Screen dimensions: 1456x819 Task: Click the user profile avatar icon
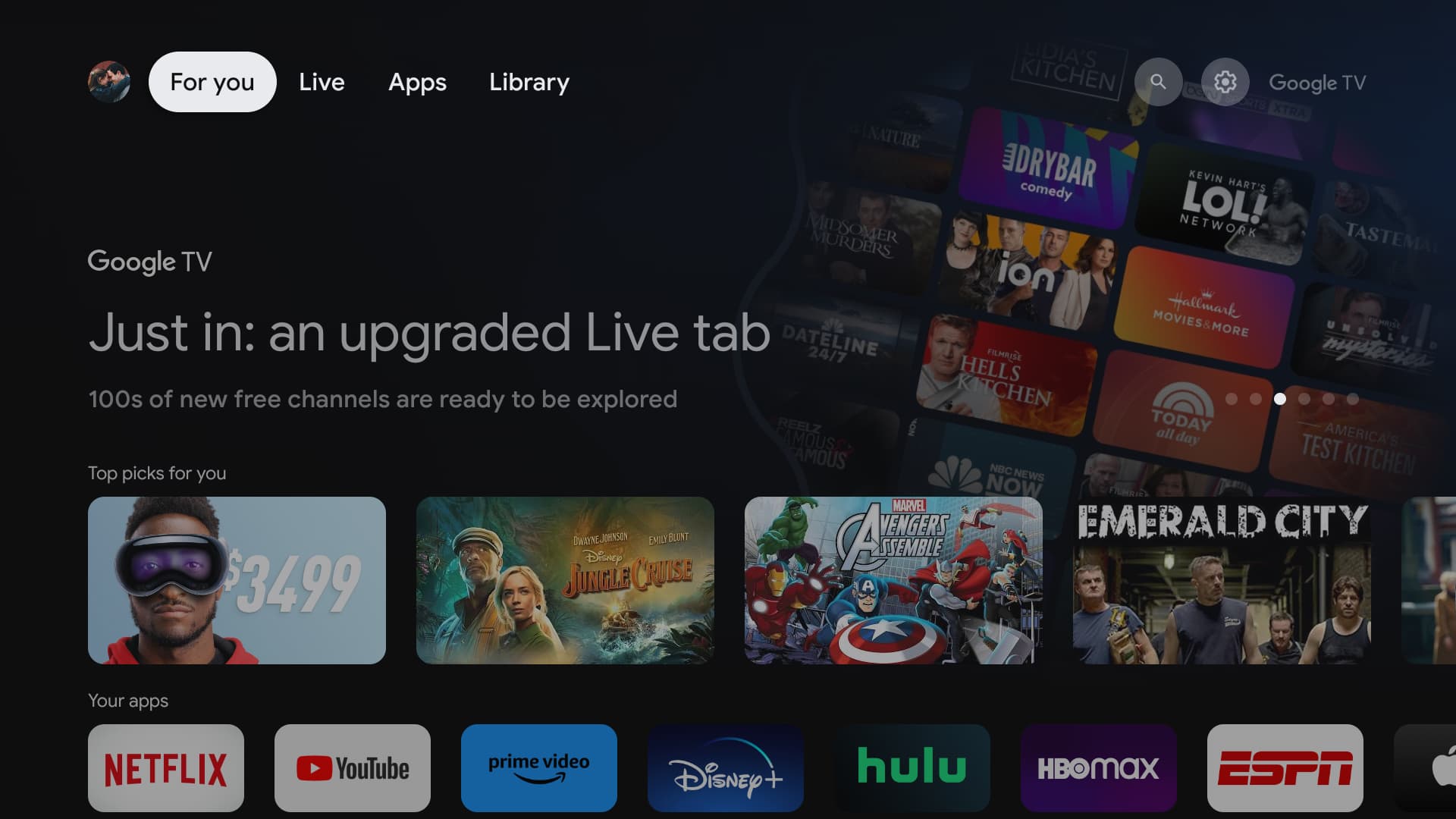click(109, 81)
